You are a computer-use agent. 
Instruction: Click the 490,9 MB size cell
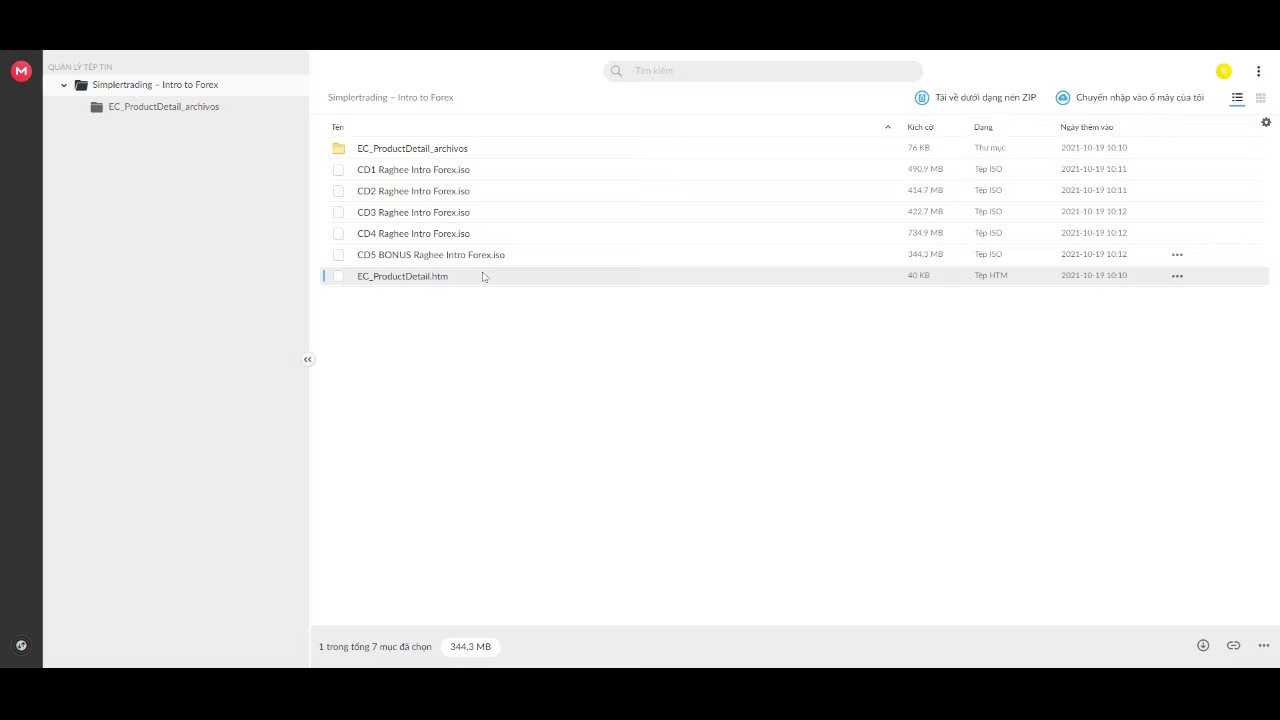tap(925, 169)
